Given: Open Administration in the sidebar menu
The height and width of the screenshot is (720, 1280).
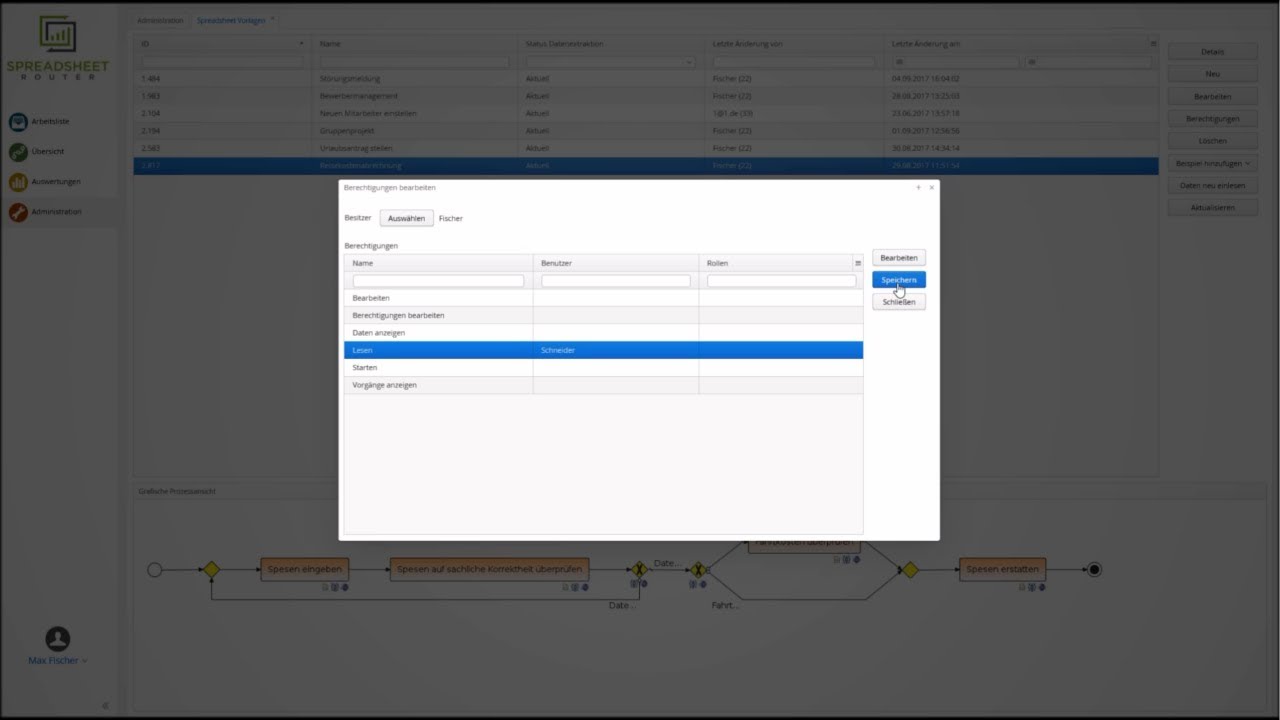Looking at the screenshot, I should point(56,212).
